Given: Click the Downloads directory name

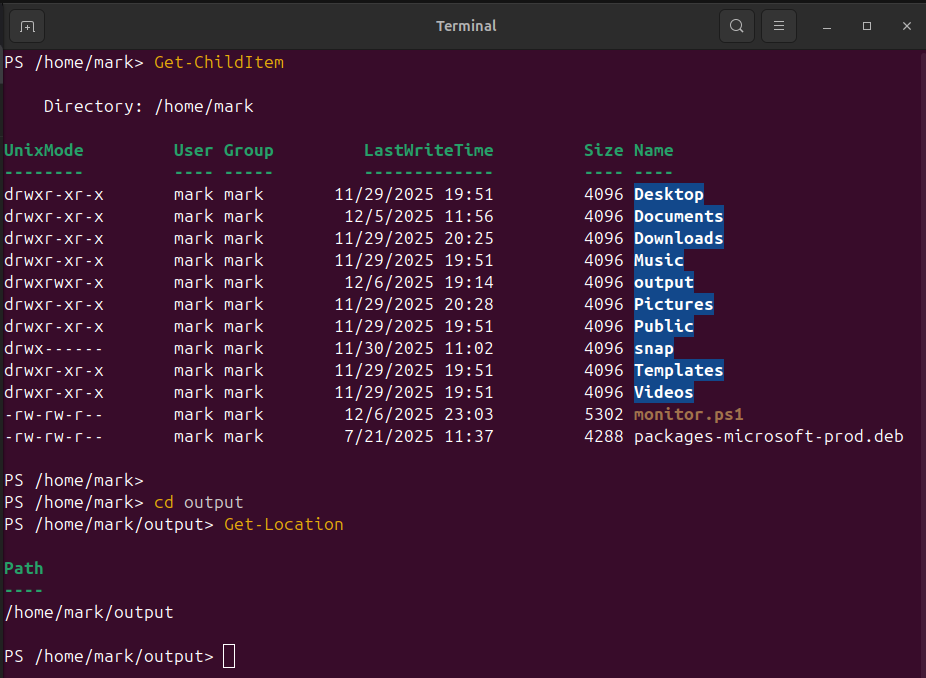Looking at the screenshot, I should (678, 238).
